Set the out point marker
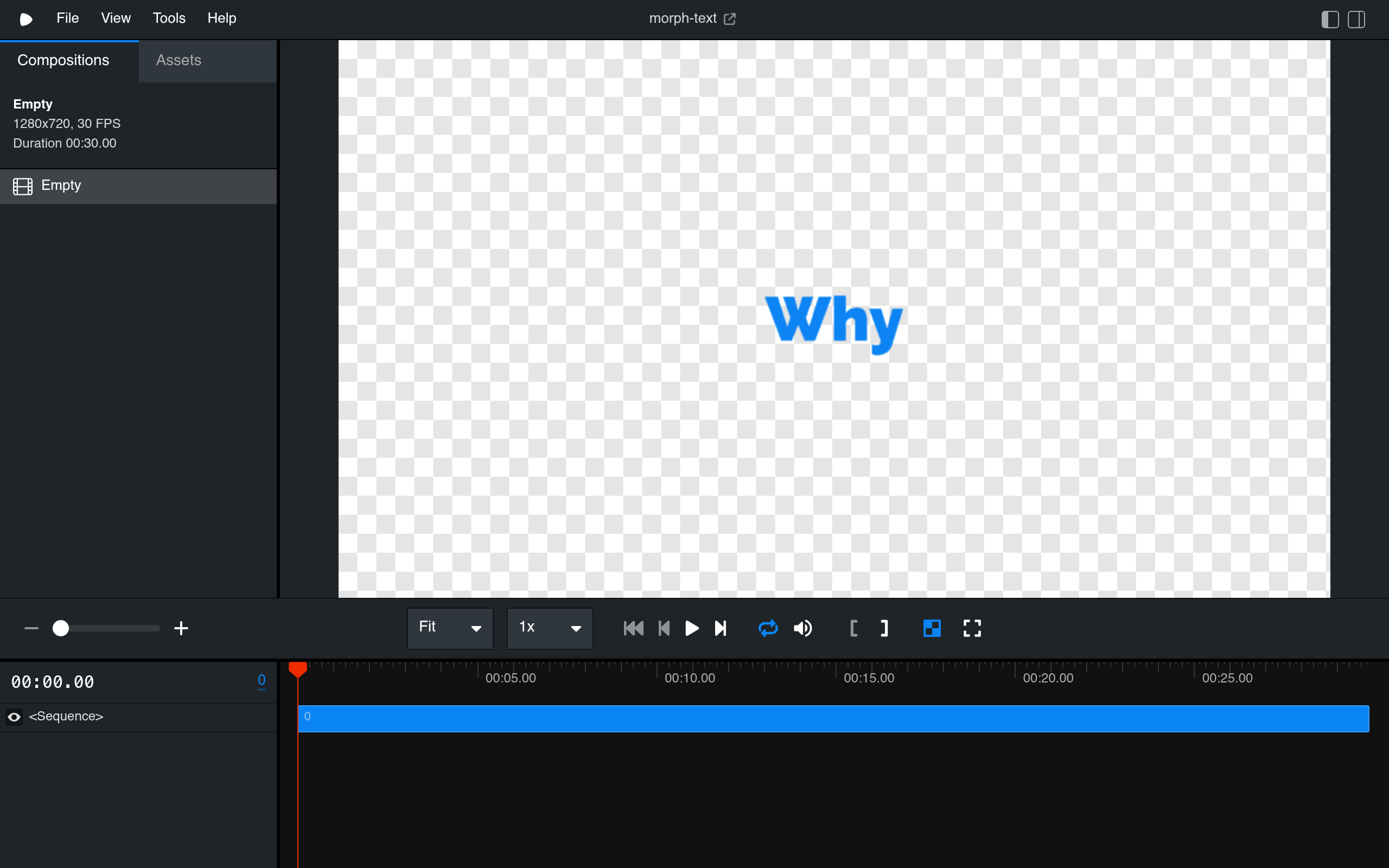This screenshot has height=868, width=1389. point(884,628)
